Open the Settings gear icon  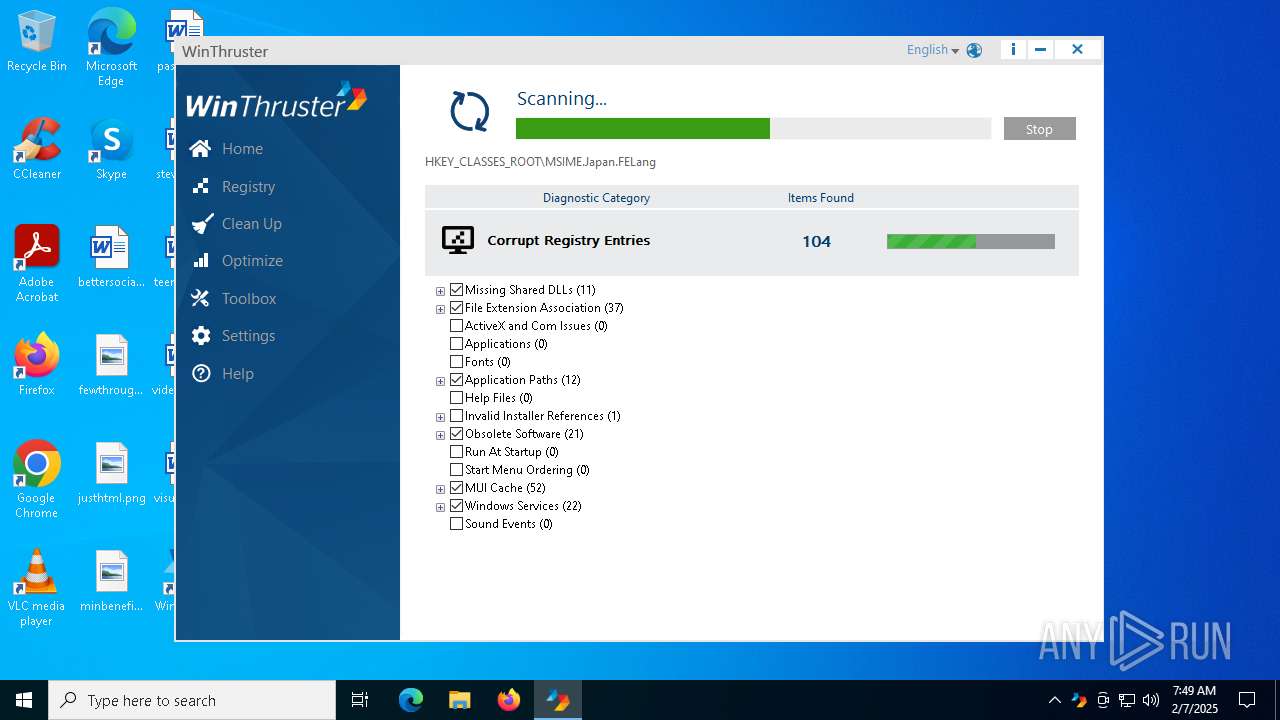[x=201, y=336]
